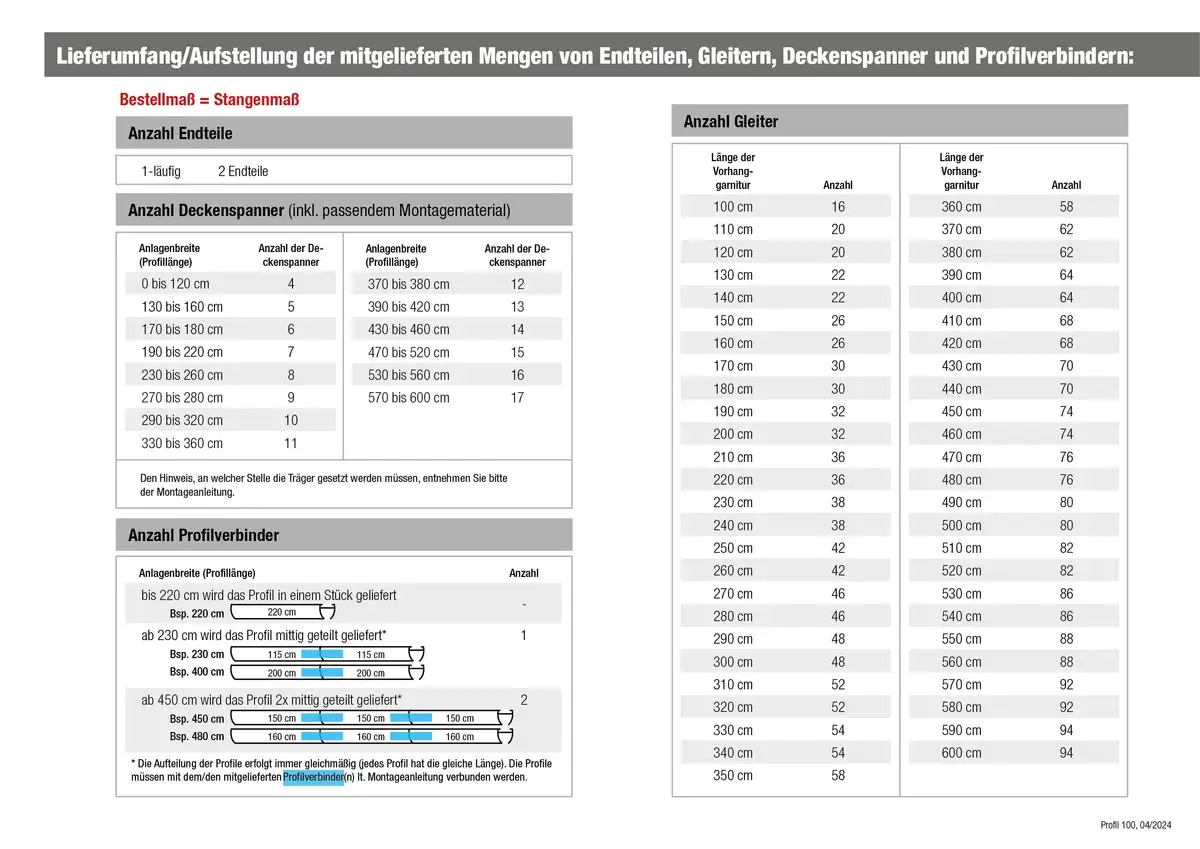Viewport: 1200px width, 849px height.
Task: Click the Bsp. 480 cm profile diagram
Action: coord(370,737)
